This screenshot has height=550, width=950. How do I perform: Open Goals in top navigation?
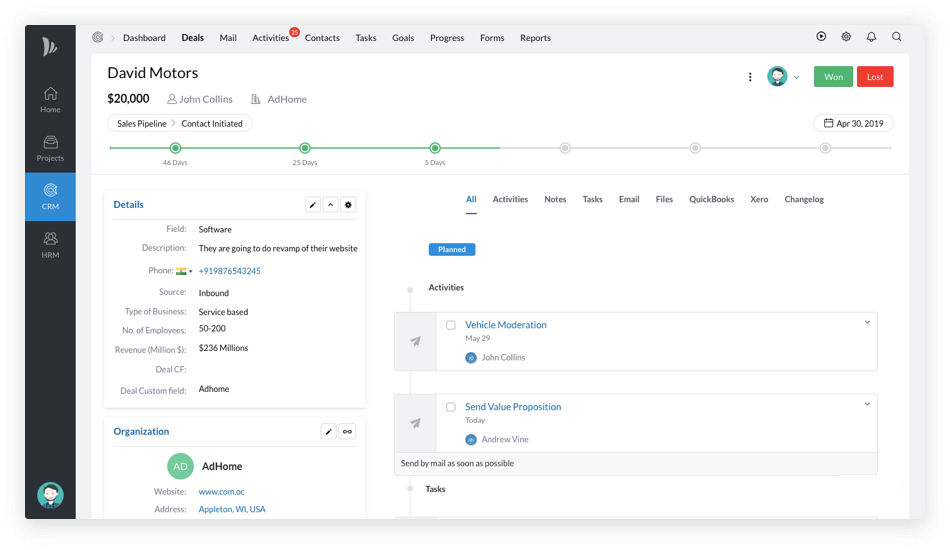click(x=403, y=38)
